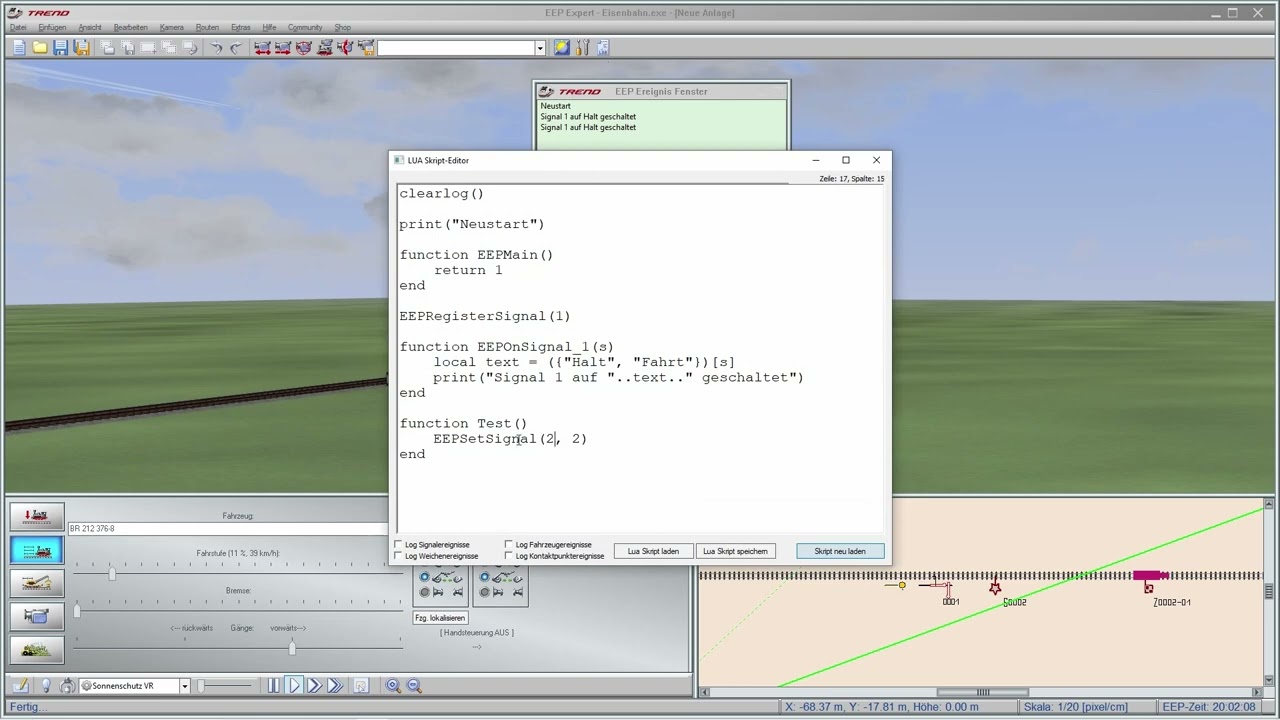Image resolution: width=1280 pixels, height=720 pixels.
Task: Click the redo arrow in the toolbar
Action: click(236, 48)
